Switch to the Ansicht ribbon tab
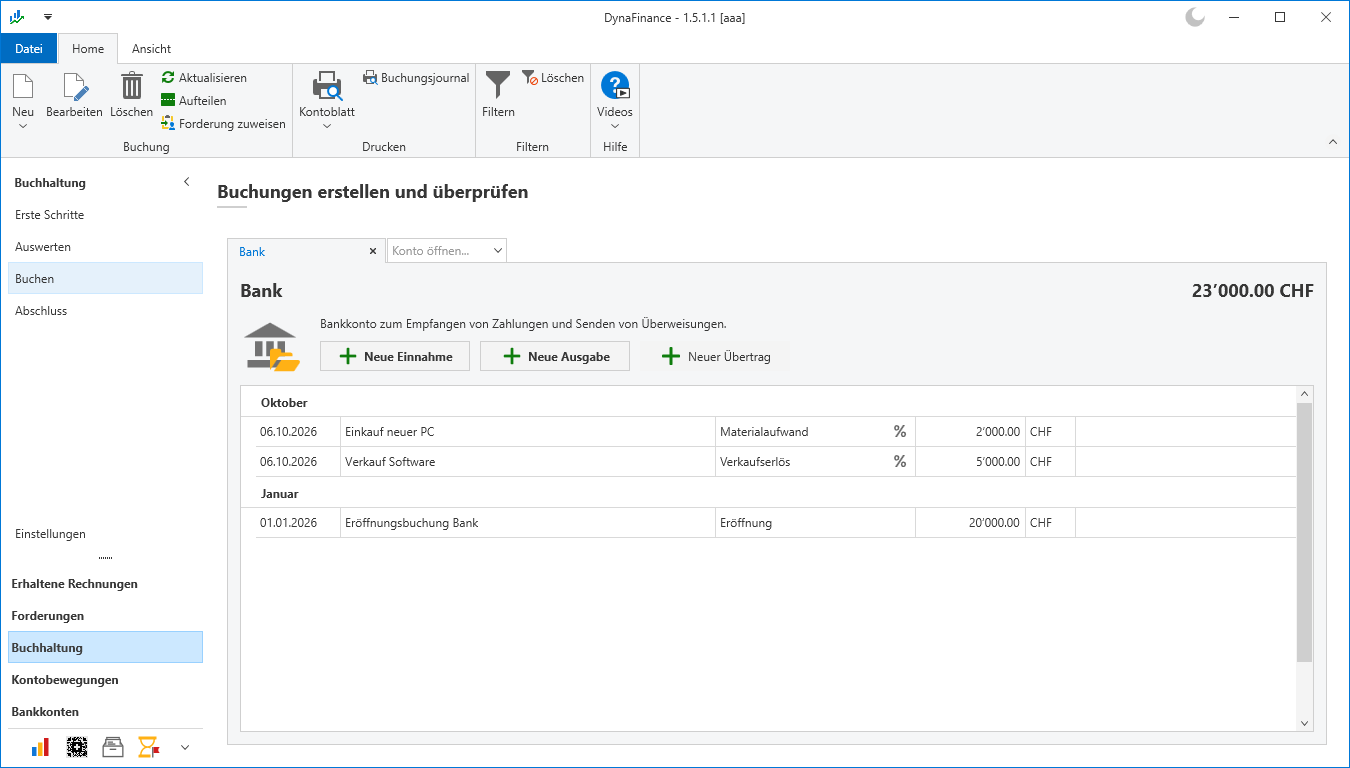Screen dimensions: 1350x768 (x=151, y=48)
